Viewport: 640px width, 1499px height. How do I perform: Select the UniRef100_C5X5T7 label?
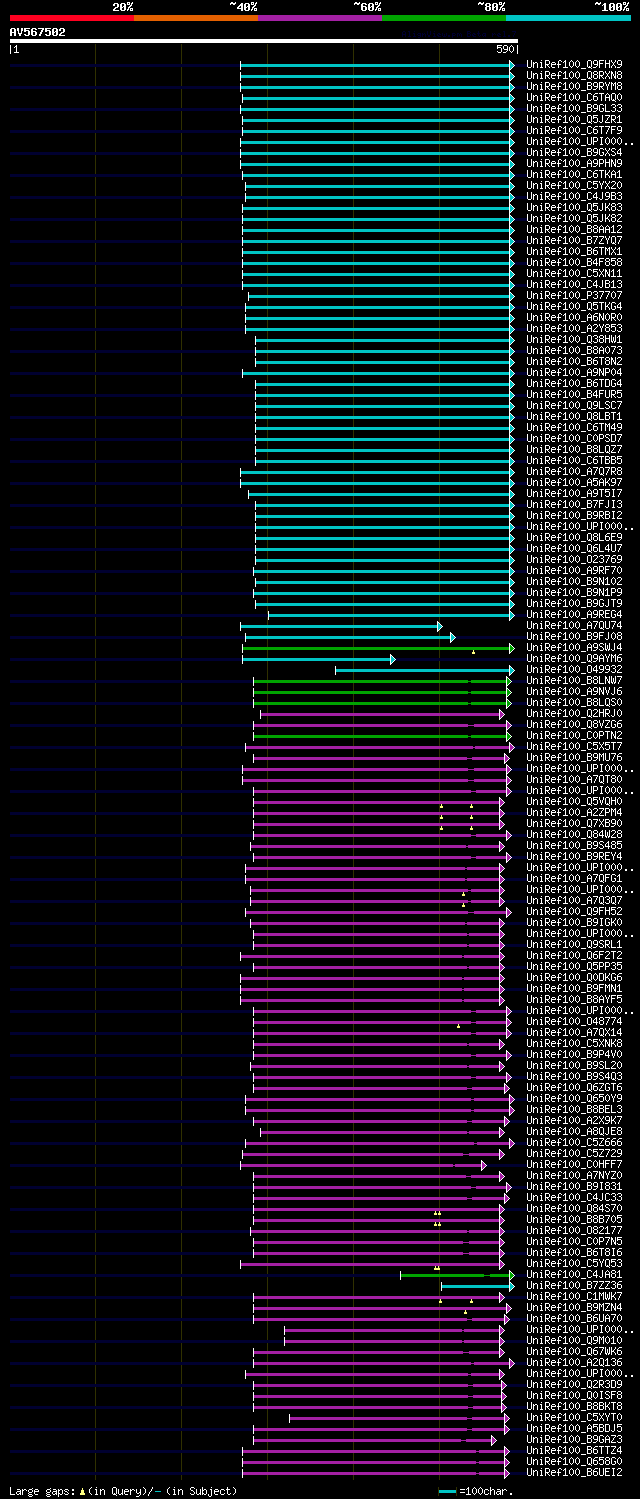tap(574, 746)
